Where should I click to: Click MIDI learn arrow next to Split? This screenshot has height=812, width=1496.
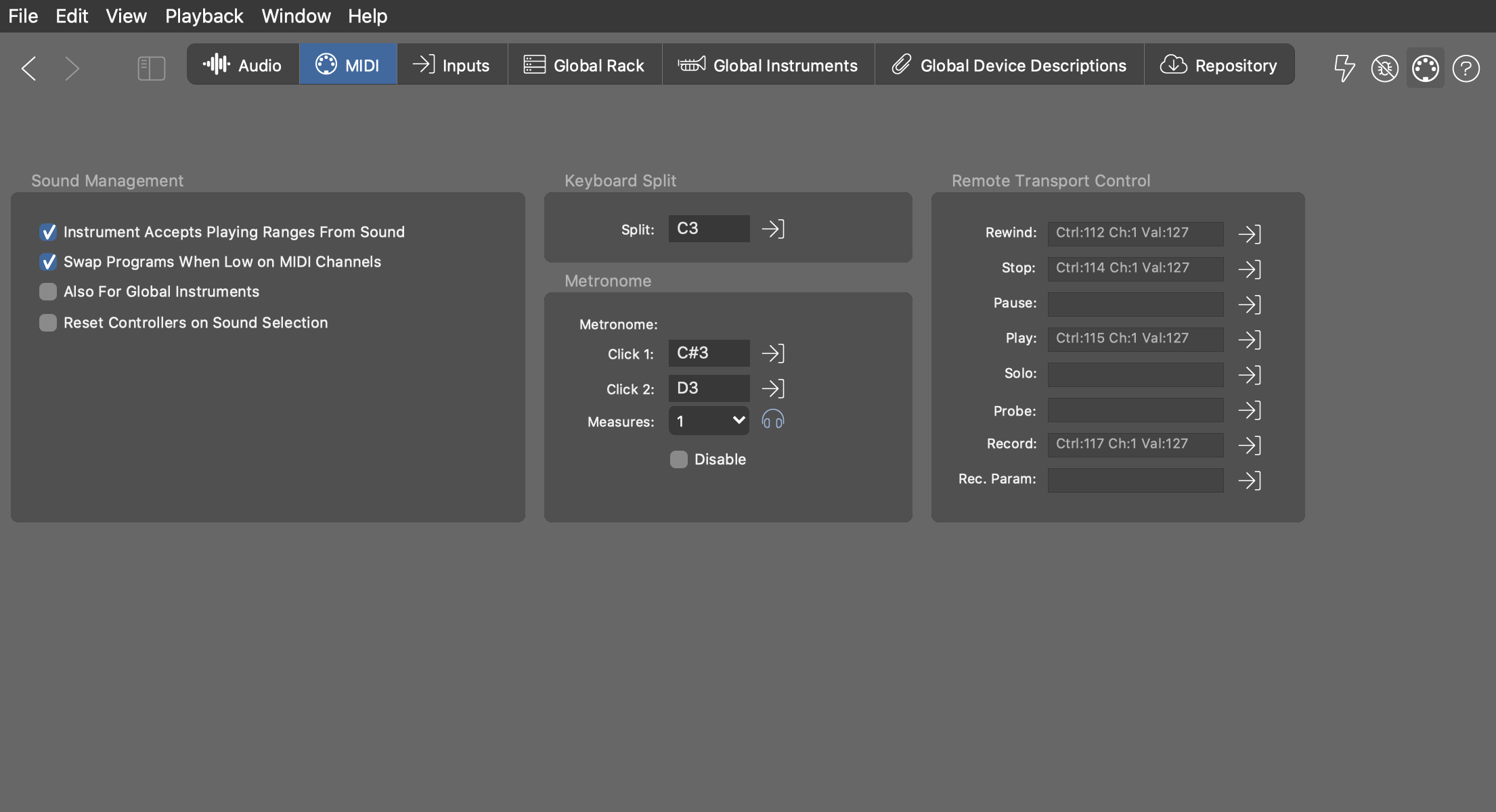(x=772, y=229)
